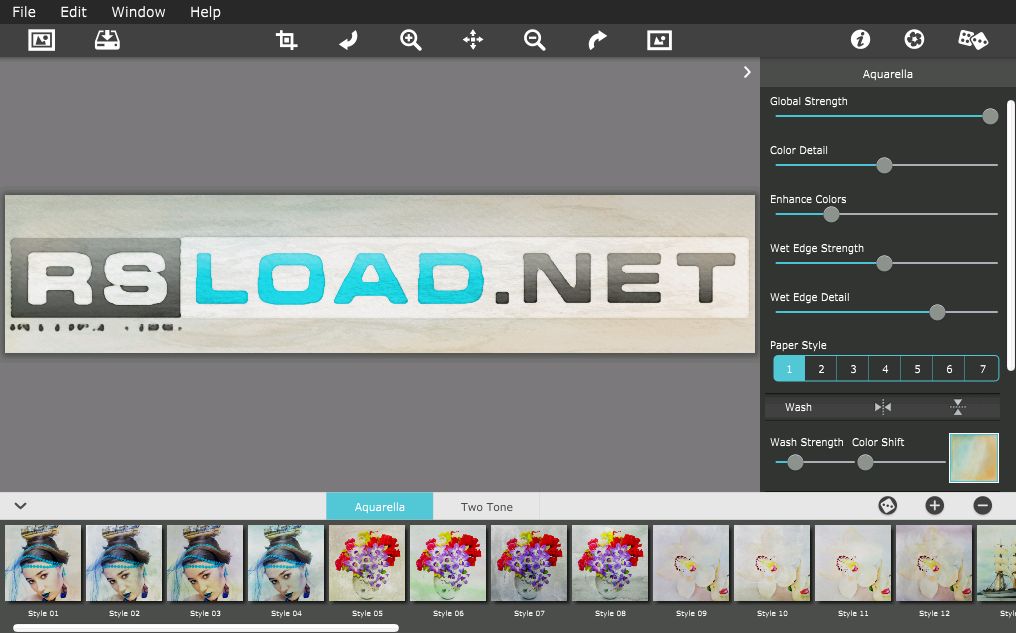Screen dimensions: 1016x633
Task: Apply the Style 07 preset
Action: [x=529, y=563]
